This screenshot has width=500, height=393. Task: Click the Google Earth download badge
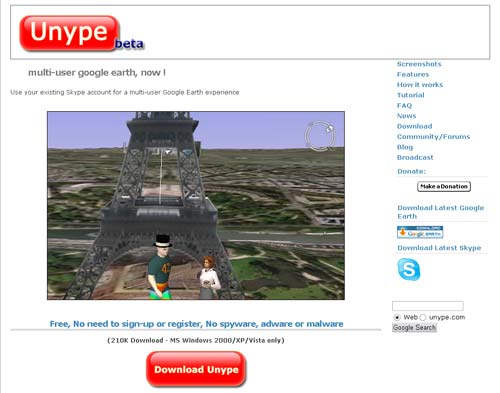click(x=420, y=232)
